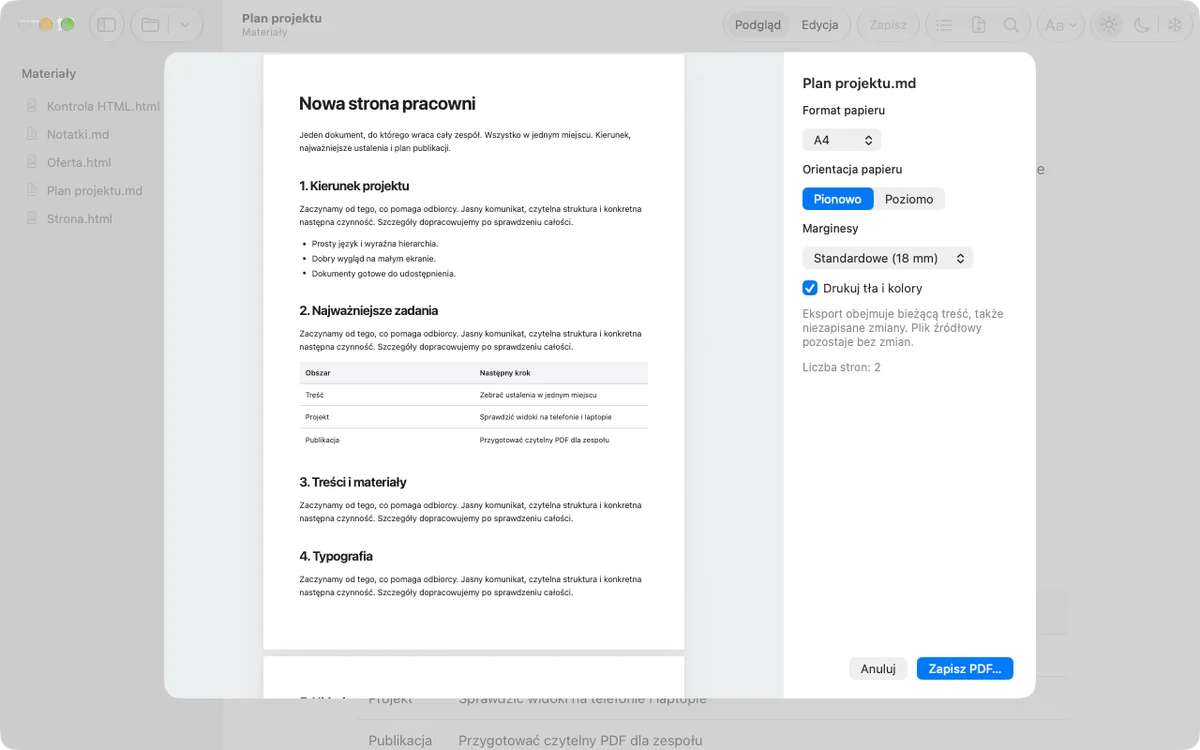The height and width of the screenshot is (750, 1200).
Task: Switch to the Podgląd view tab
Action: (758, 25)
